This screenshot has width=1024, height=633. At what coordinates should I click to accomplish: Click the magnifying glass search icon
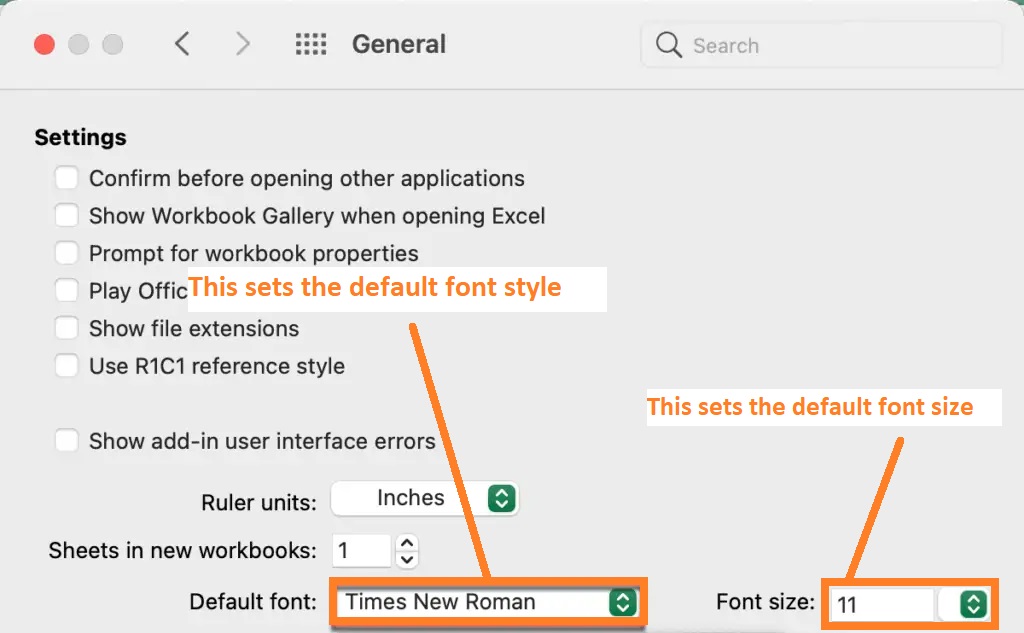(x=669, y=45)
